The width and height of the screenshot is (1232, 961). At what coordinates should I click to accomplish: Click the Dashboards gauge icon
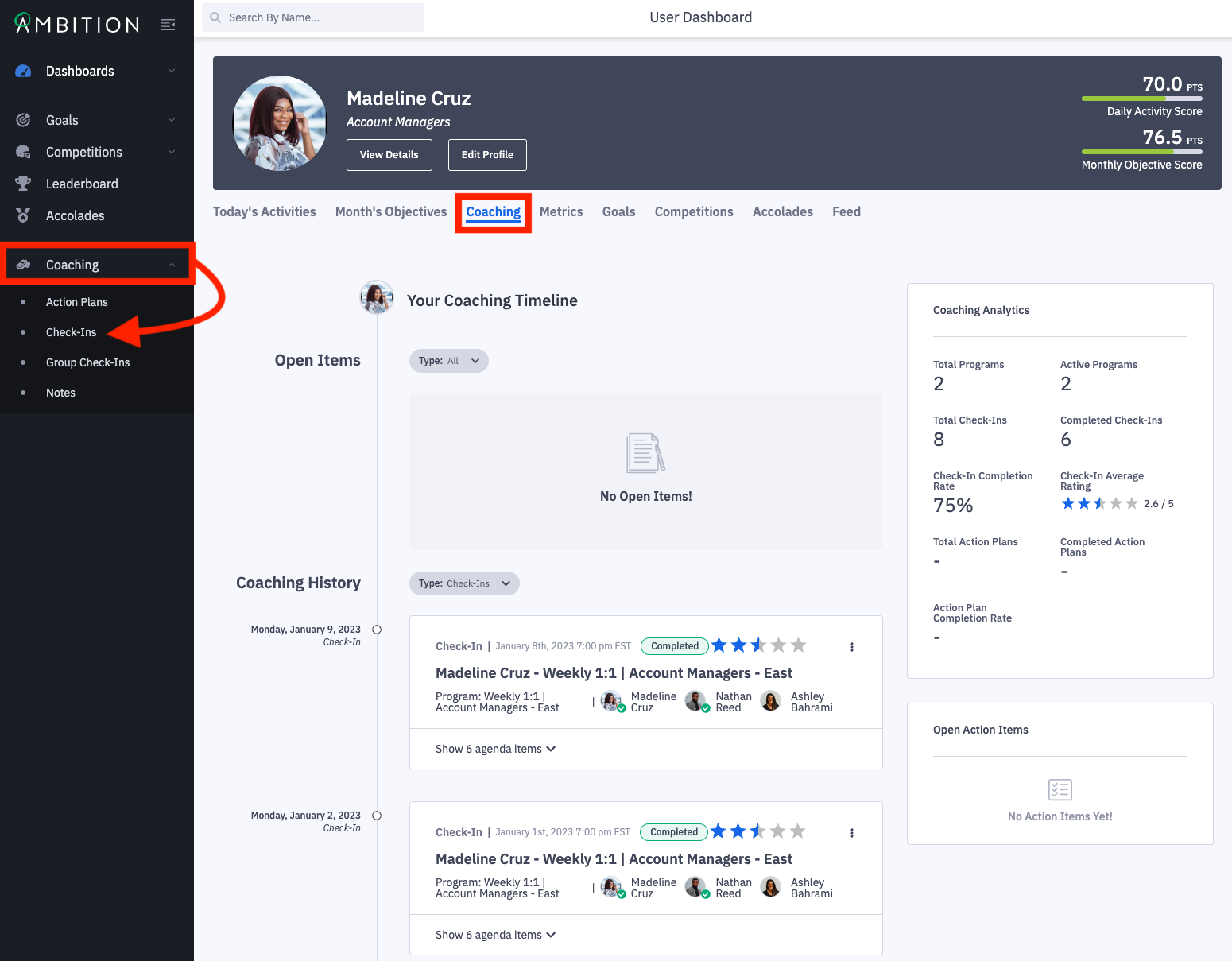pyautogui.click(x=23, y=71)
